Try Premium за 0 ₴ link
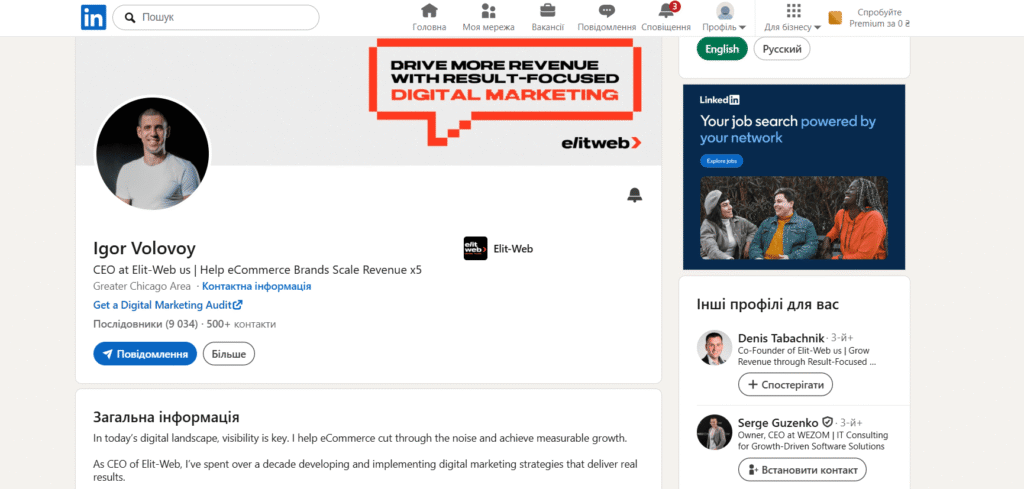This screenshot has height=489, width=1024. (x=879, y=18)
